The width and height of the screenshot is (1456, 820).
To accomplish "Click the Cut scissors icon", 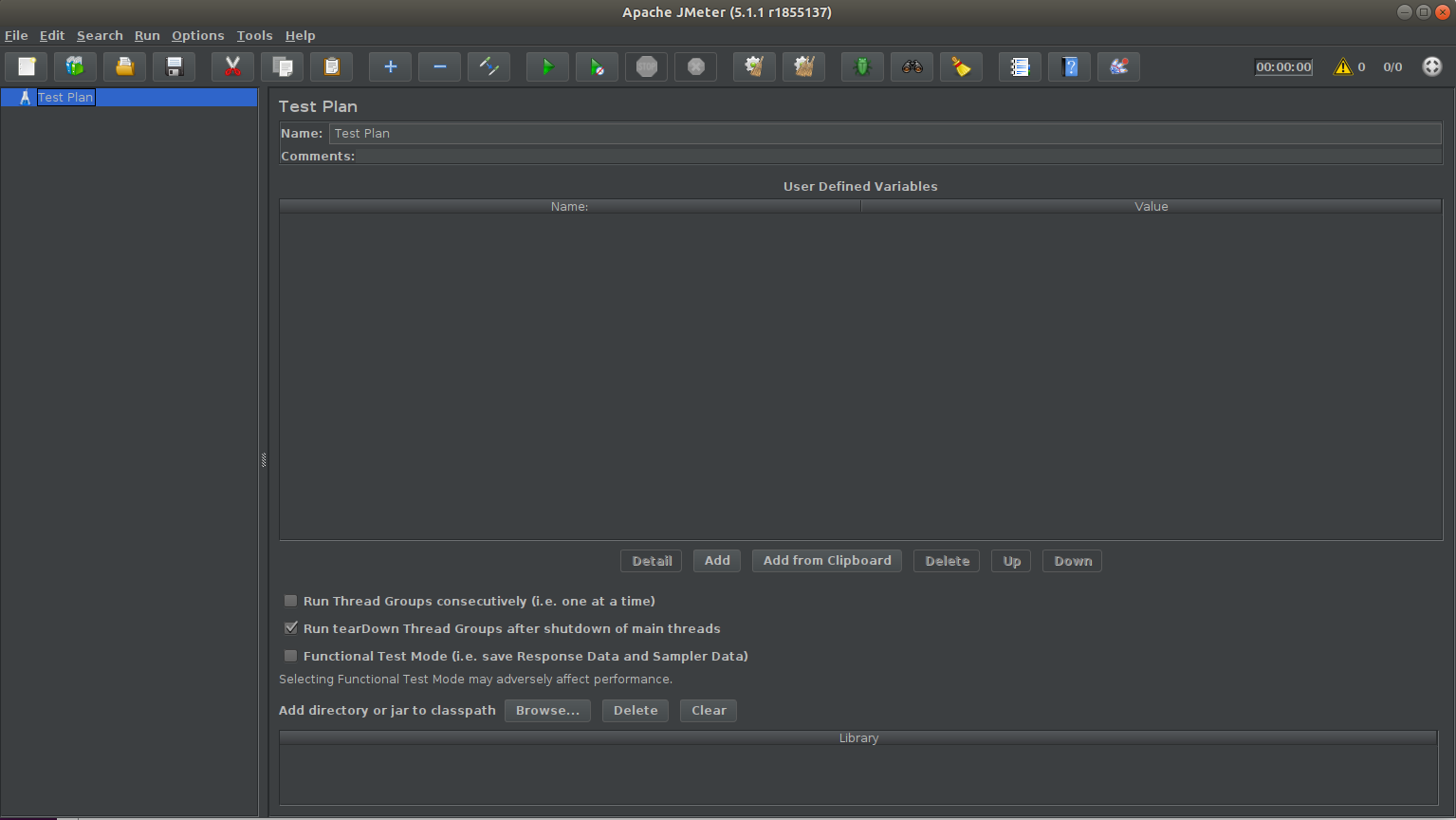I will pos(233,66).
